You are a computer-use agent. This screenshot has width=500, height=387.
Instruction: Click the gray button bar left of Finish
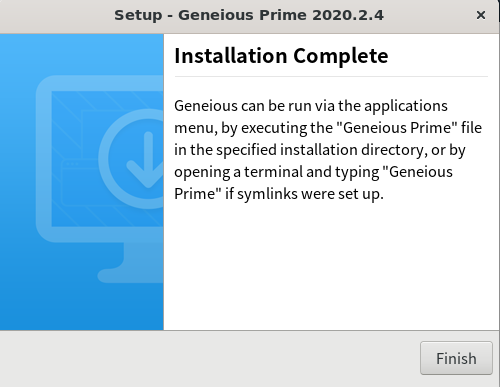(210, 359)
